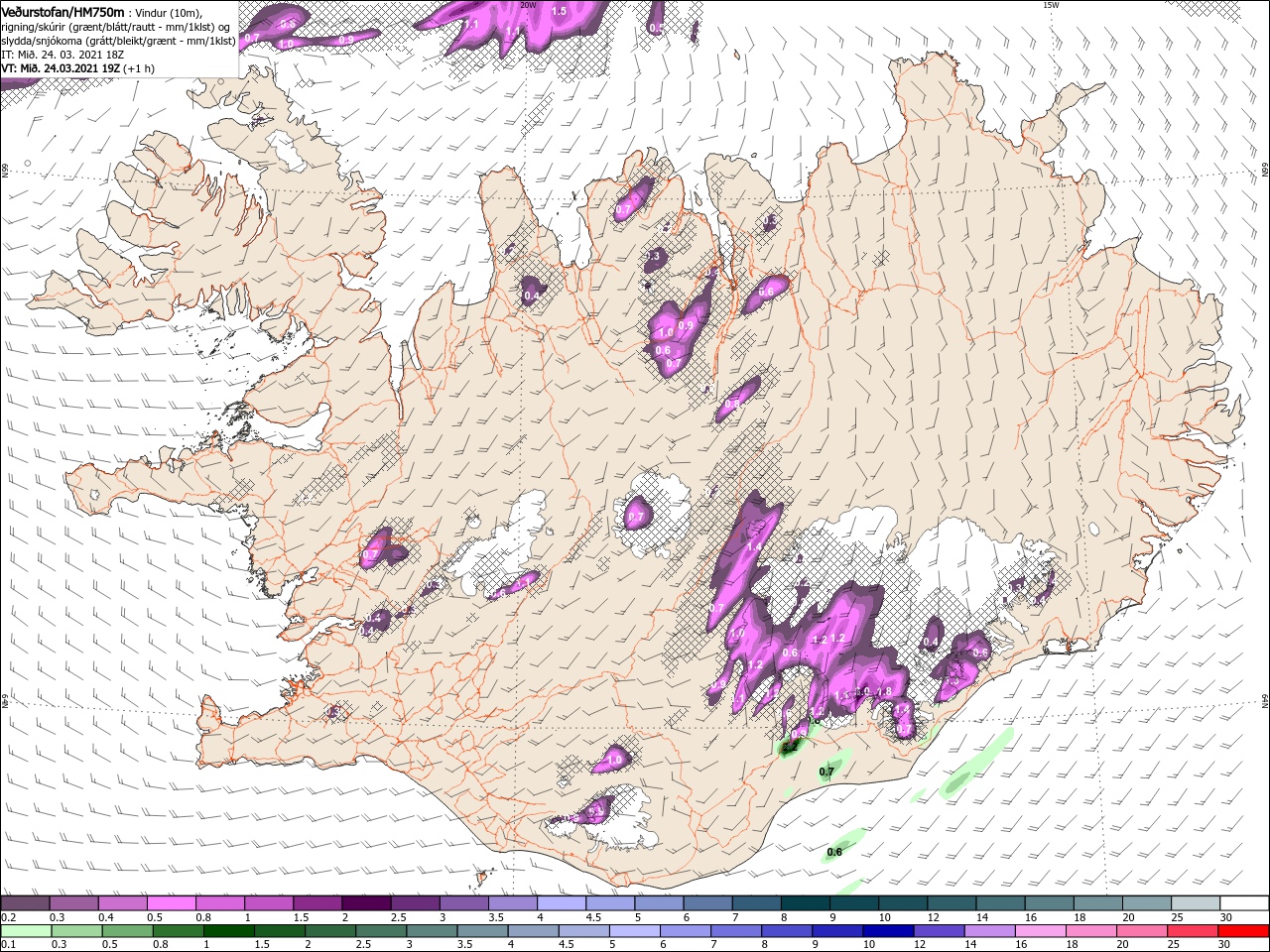The image size is (1270, 952).
Task: Click the Veðurstofan/HM750m map title
Action: coord(63,11)
